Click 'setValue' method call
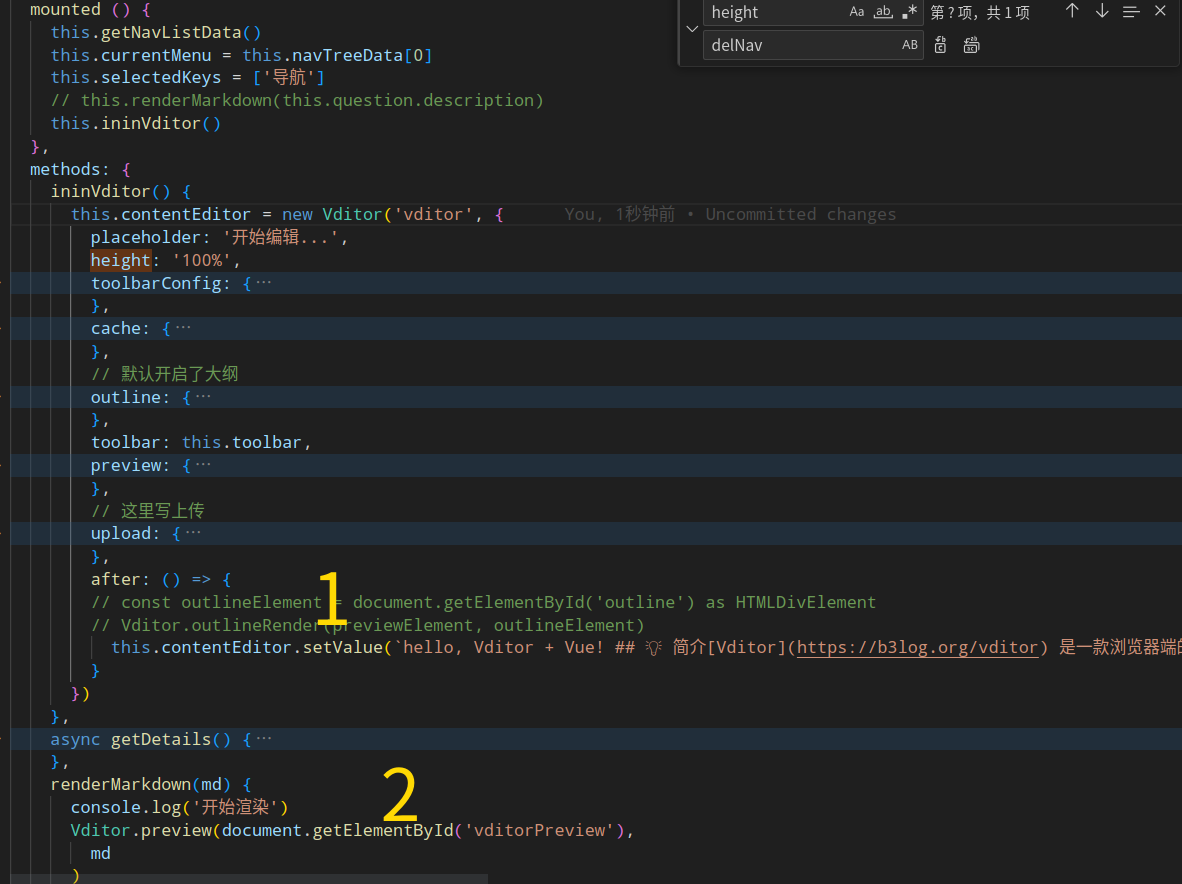The width and height of the screenshot is (1182, 884). pyautogui.click(x=342, y=647)
